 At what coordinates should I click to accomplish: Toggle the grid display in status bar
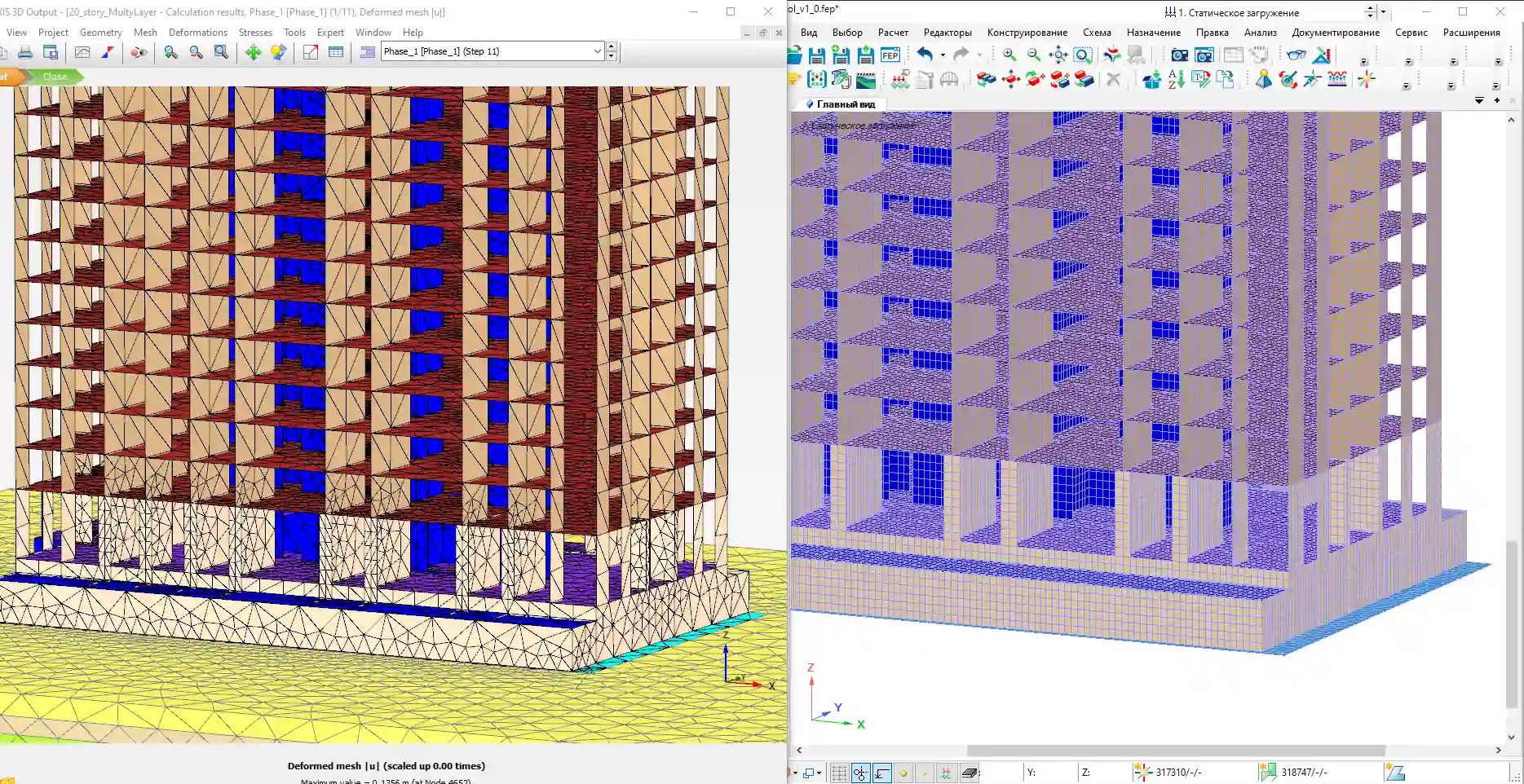click(x=838, y=773)
